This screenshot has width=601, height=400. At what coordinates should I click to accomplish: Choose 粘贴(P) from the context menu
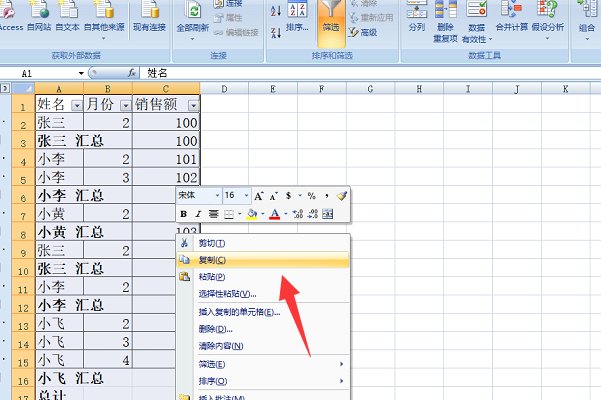(263, 277)
